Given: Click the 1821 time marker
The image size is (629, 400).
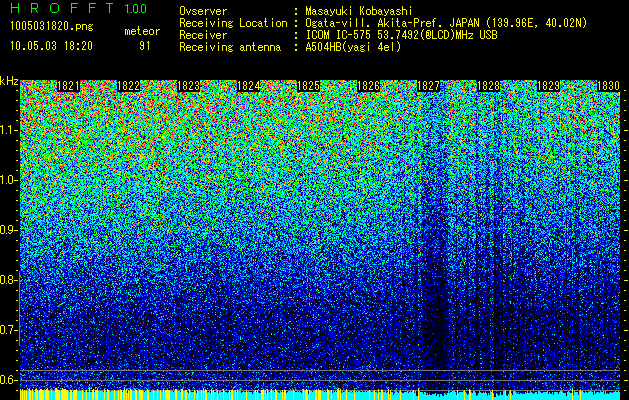Looking at the screenshot, I should click(69, 86).
